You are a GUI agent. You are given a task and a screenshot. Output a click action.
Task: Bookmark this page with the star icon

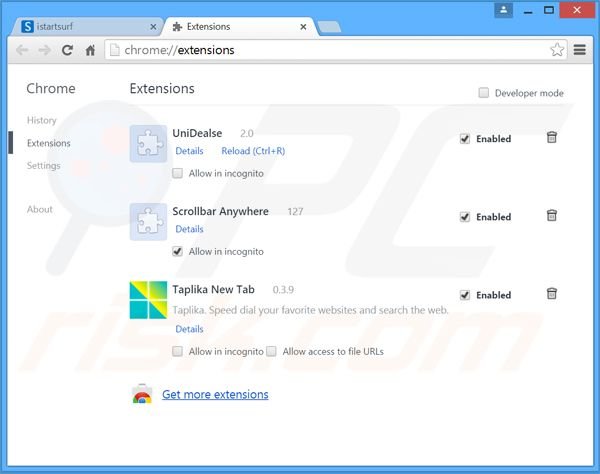557,50
